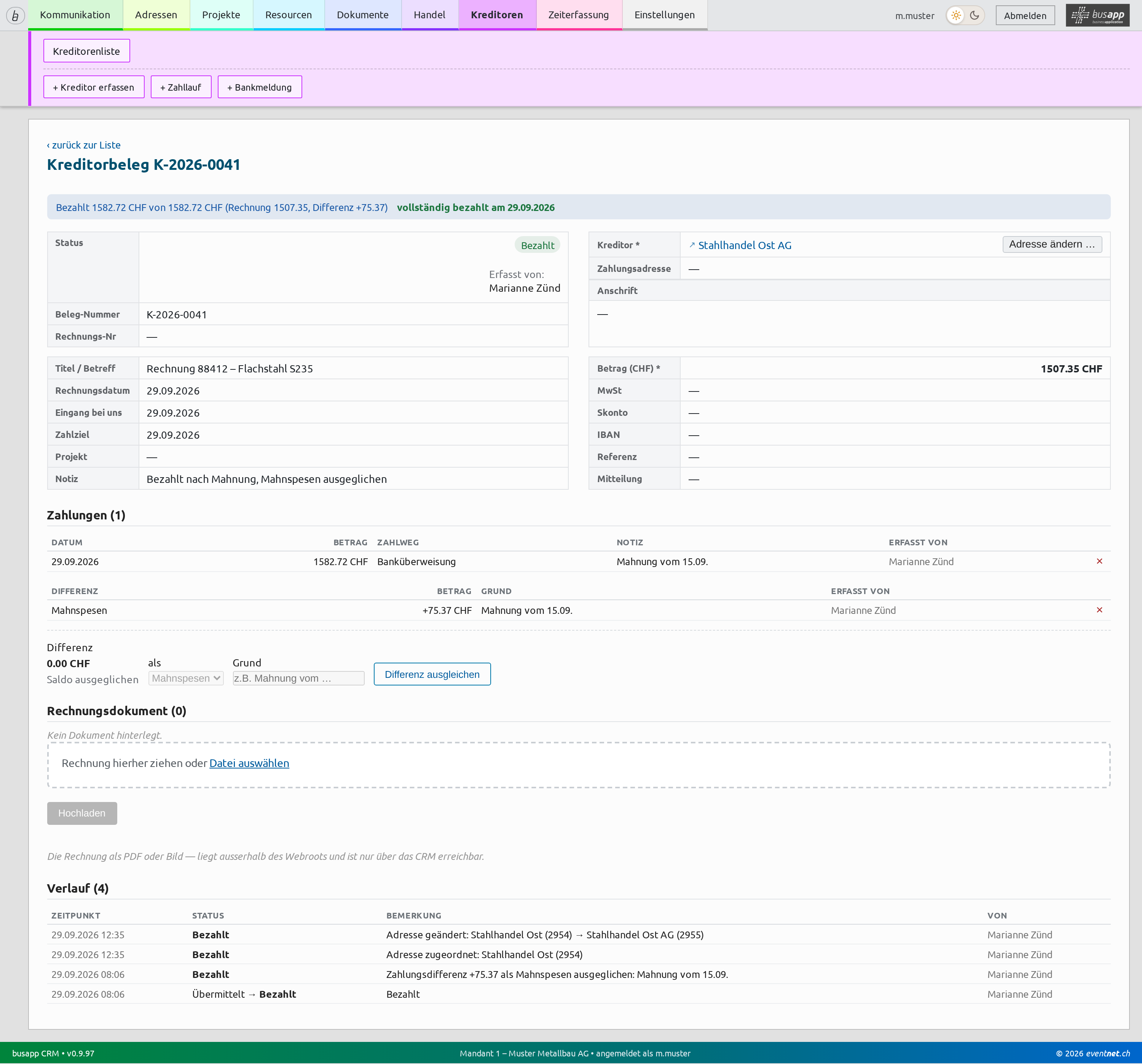Click the Bezahlt status badge
This screenshot has height=1064, width=1142.
pyautogui.click(x=537, y=246)
